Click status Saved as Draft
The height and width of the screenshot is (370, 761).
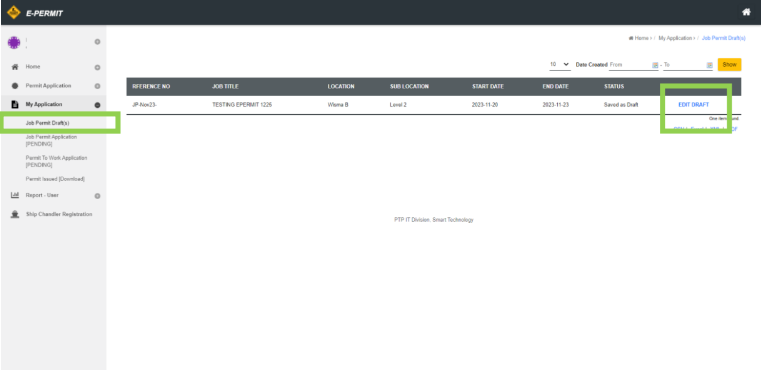point(621,105)
